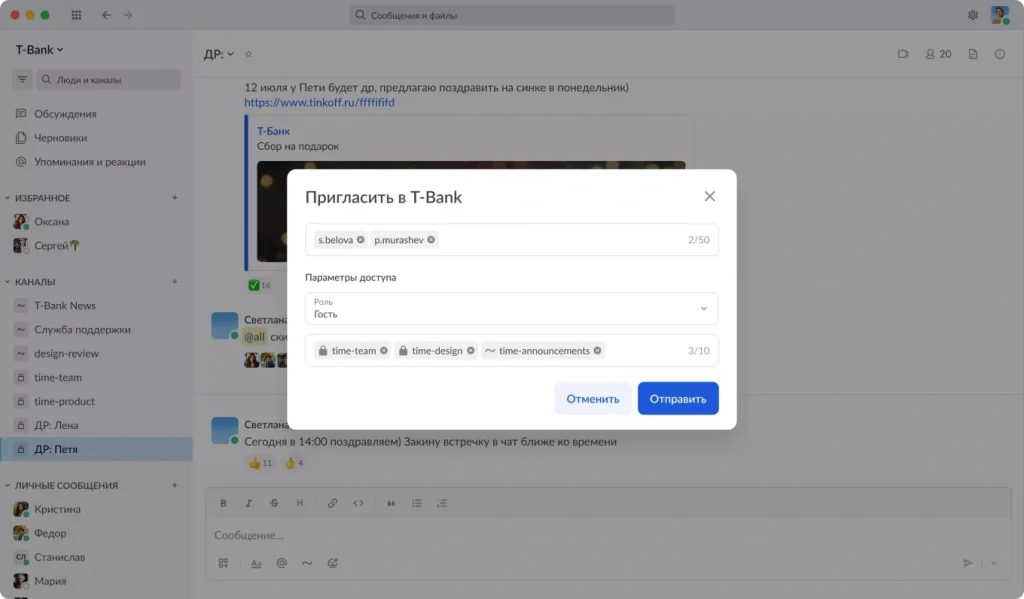Toggle the star to favorite this channel
Screen dimensions: 1024x599
pyautogui.click(x=249, y=54)
